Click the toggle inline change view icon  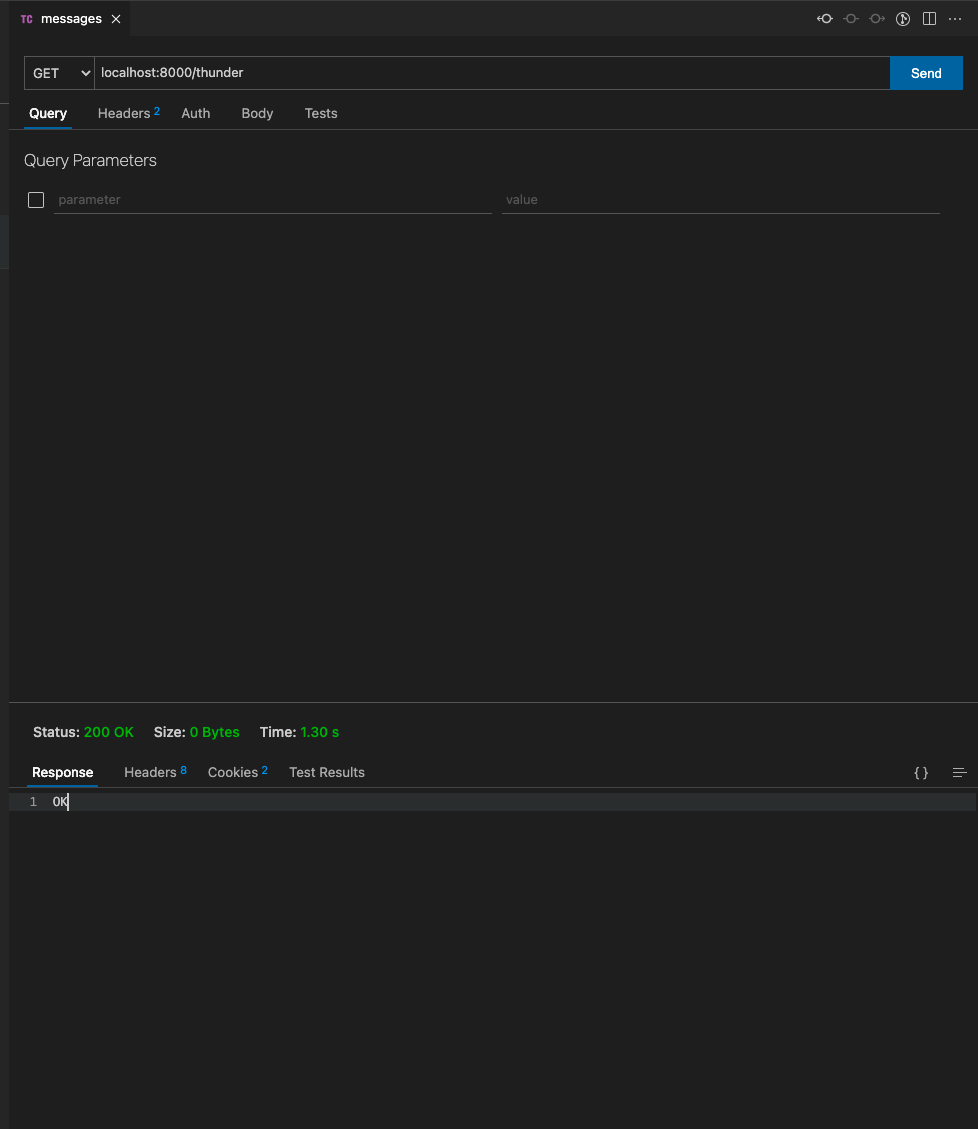click(x=851, y=19)
